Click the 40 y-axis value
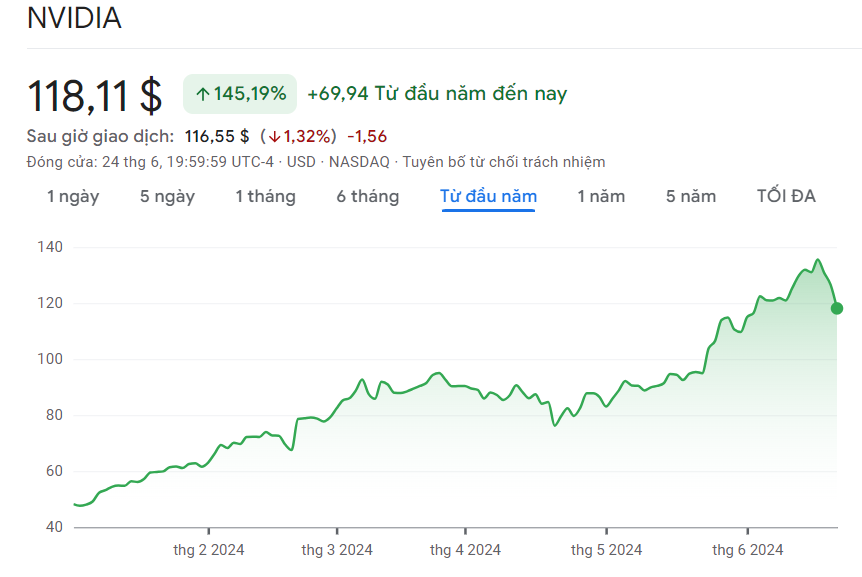The width and height of the screenshot is (862, 577). [x=54, y=527]
